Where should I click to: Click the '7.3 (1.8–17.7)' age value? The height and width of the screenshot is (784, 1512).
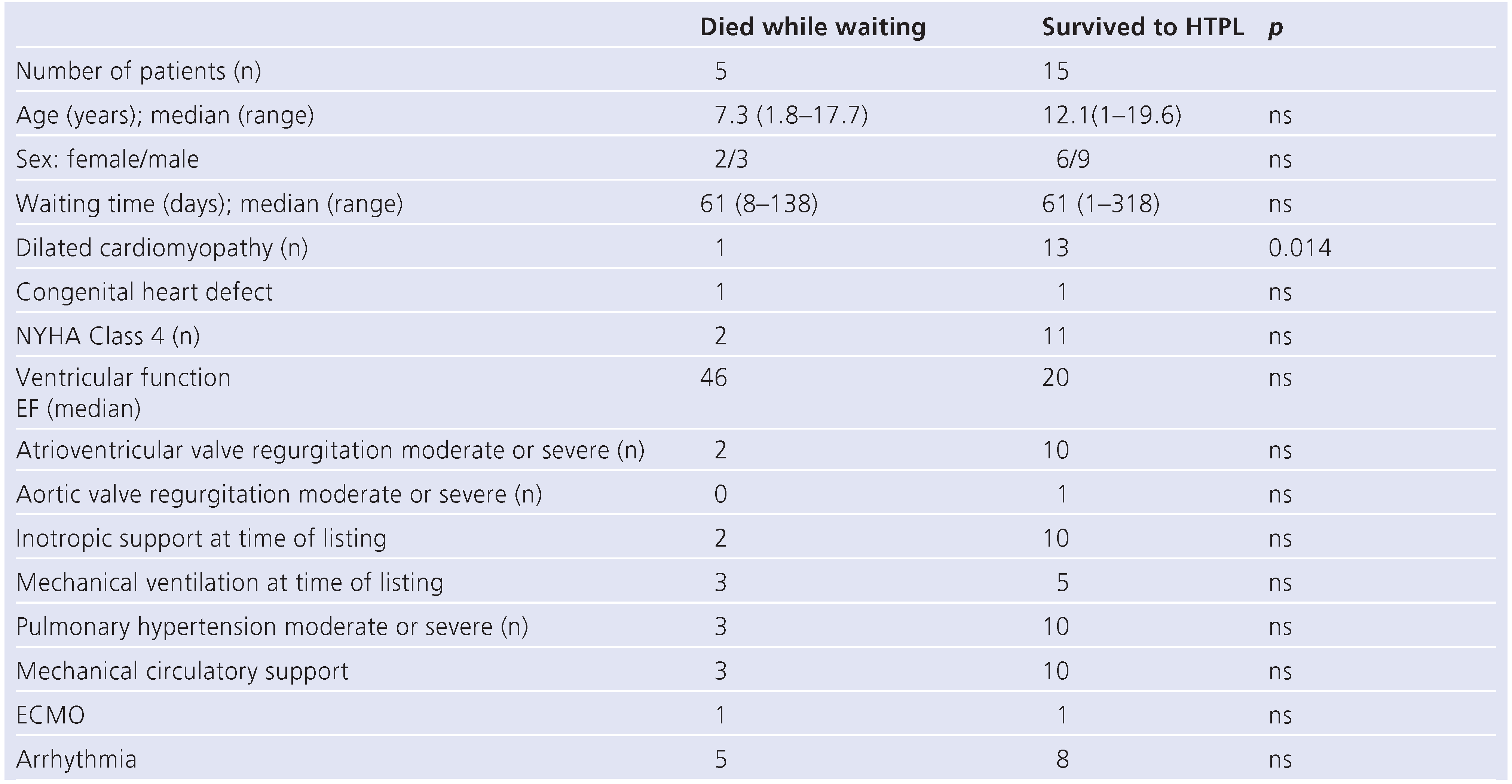pyautogui.click(x=791, y=115)
